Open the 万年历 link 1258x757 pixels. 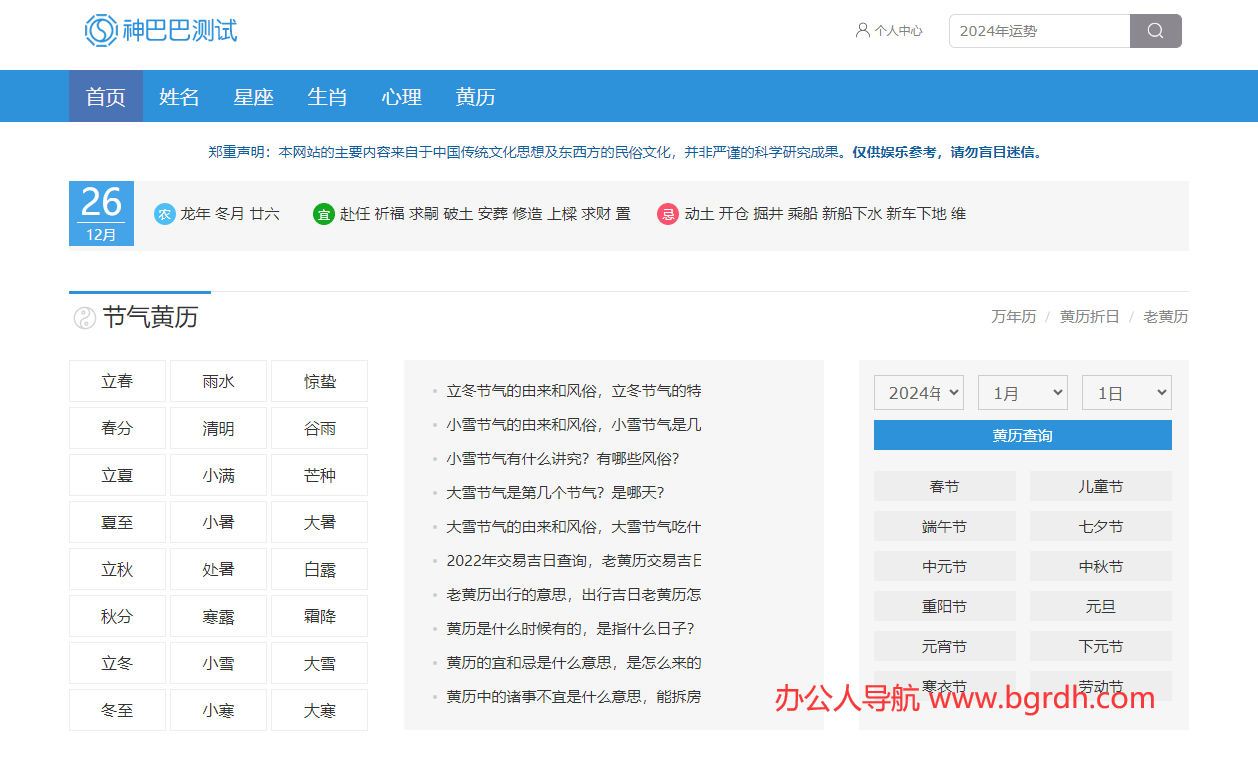(1013, 317)
